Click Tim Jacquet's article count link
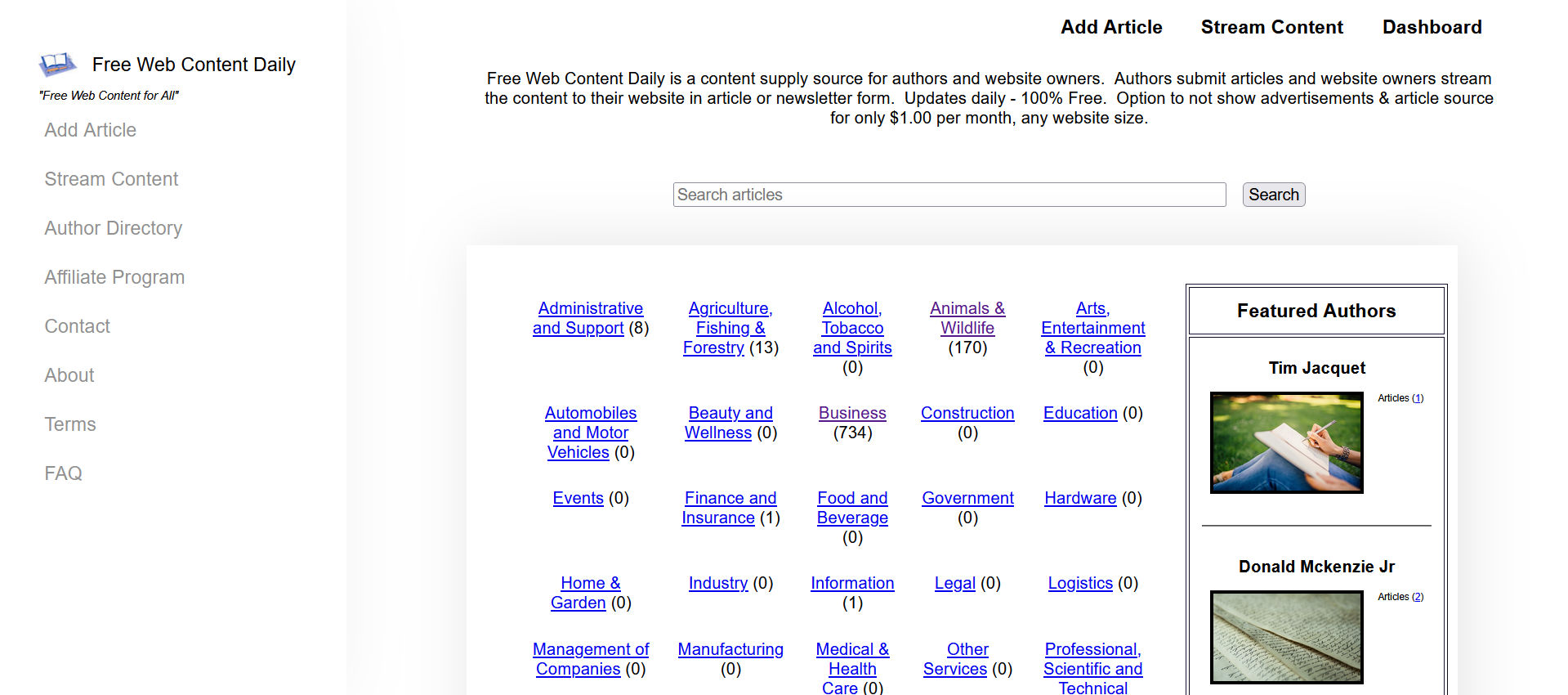 tap(1417, 398)
